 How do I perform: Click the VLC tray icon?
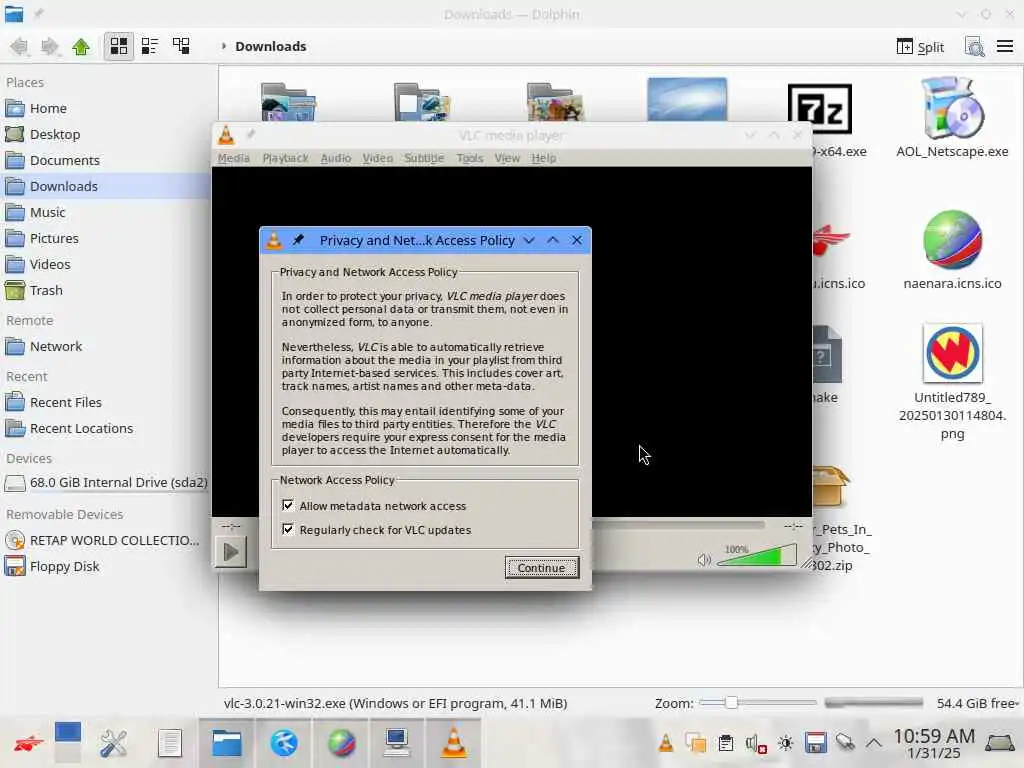click(x=665, y=743)
